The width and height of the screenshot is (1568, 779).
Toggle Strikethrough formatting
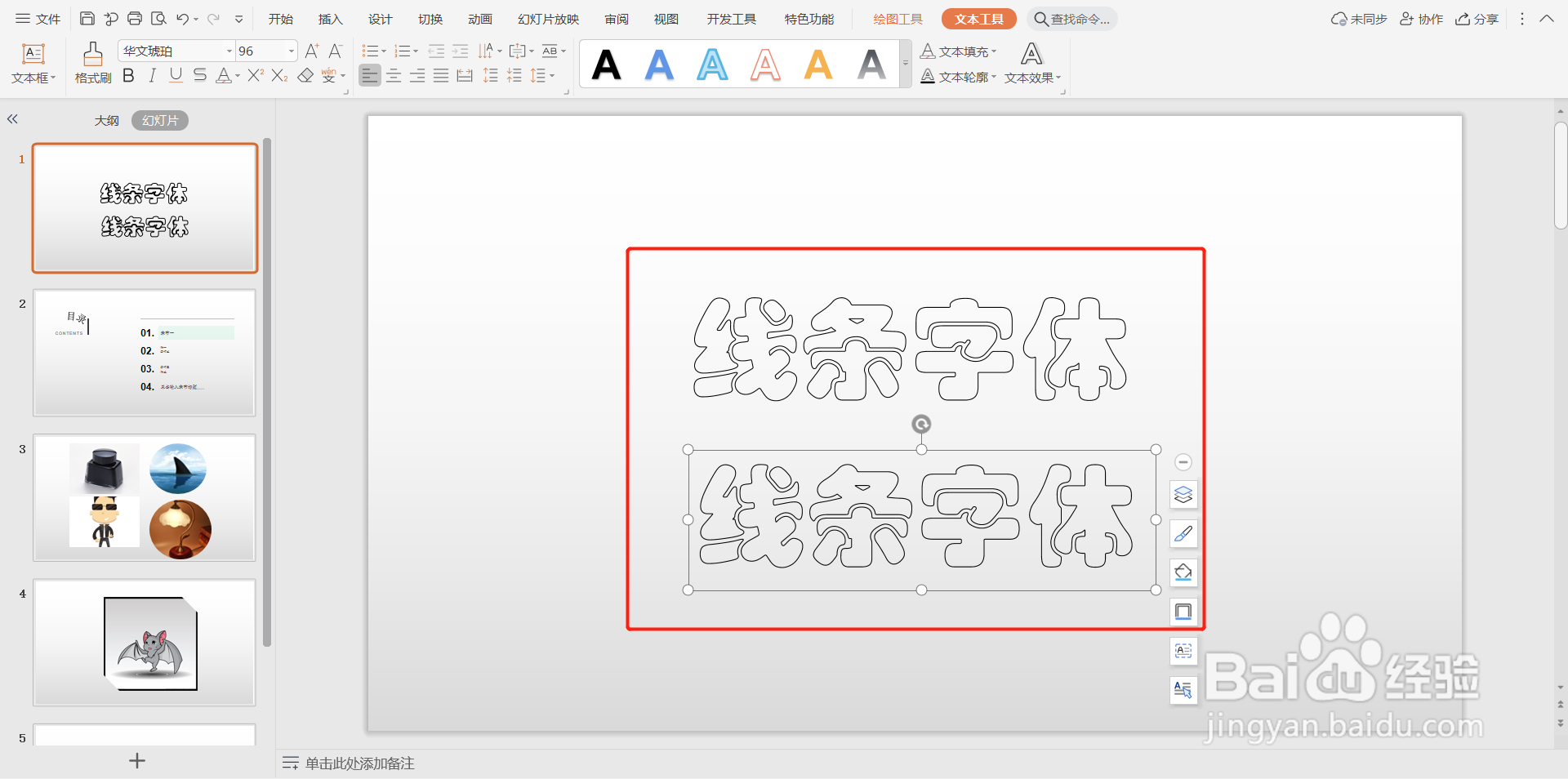point(200,76)
